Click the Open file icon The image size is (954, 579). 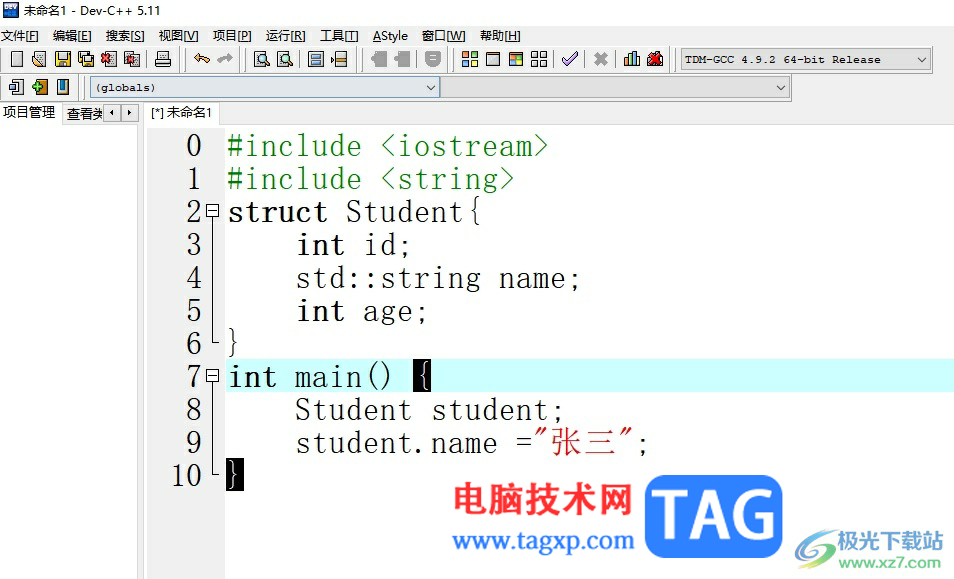[39, 59]
